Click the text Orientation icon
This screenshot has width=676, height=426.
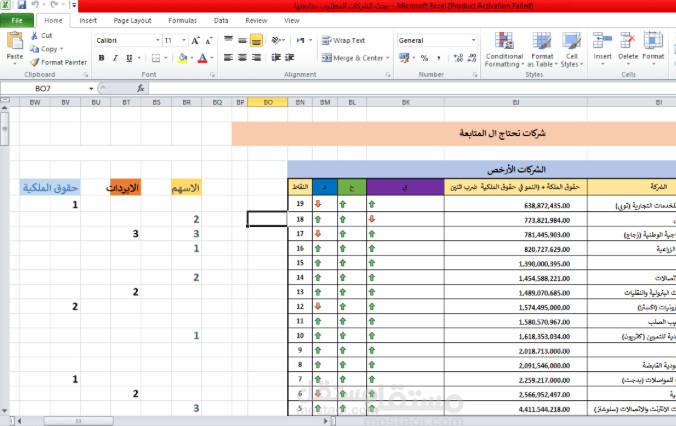(276, 40)
